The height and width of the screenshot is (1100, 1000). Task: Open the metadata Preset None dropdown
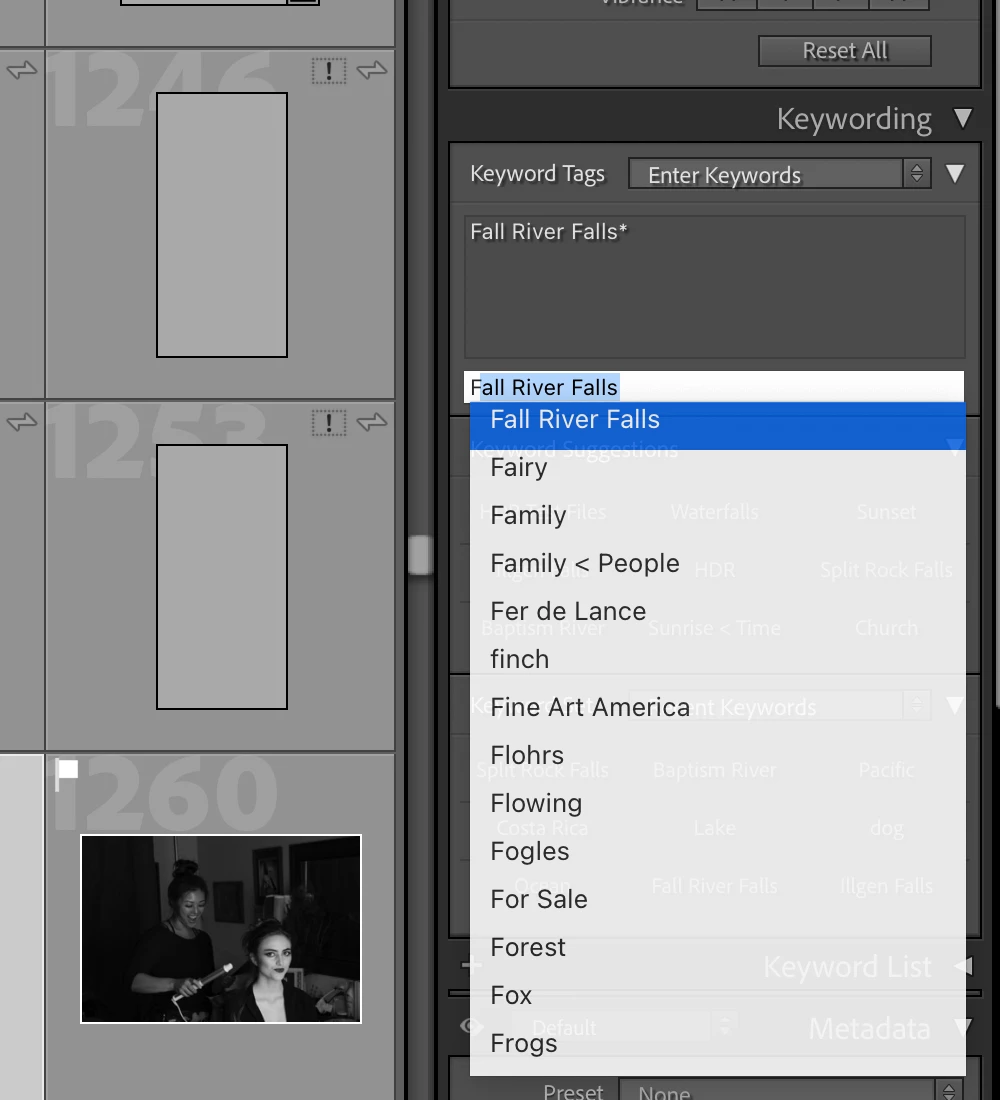(x=789, y=1090)
